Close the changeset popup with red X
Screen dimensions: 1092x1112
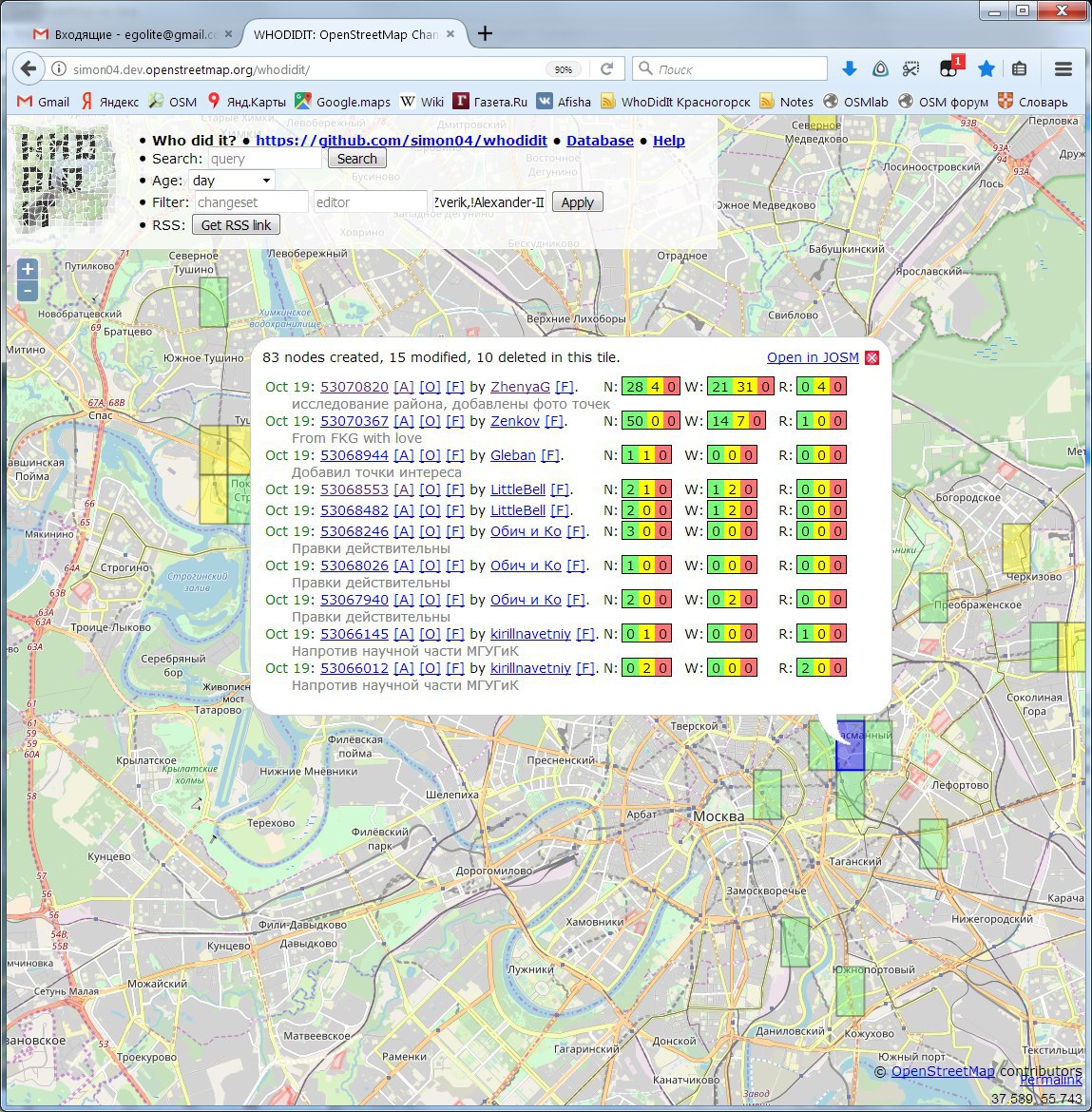(872, 357)
